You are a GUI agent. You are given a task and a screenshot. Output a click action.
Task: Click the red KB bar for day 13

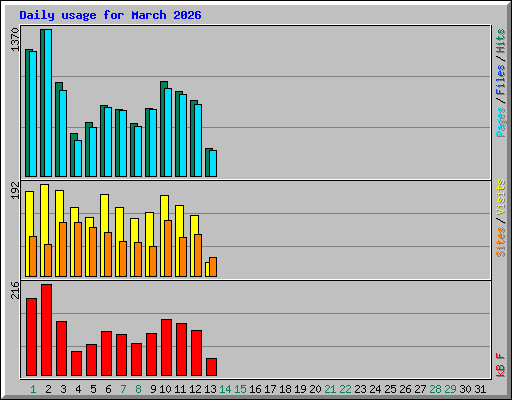click(x=211, y=367)
